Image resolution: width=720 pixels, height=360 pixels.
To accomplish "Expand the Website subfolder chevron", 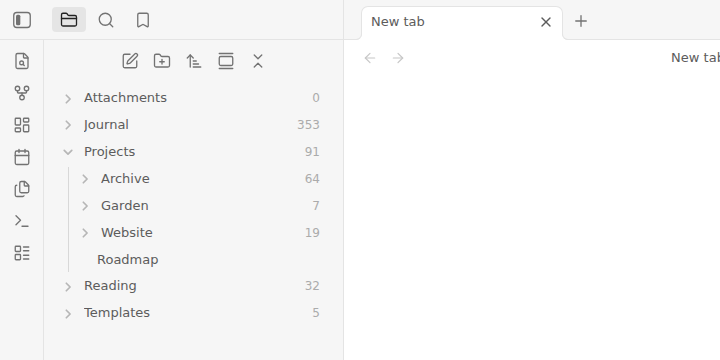I will point(85,233).
